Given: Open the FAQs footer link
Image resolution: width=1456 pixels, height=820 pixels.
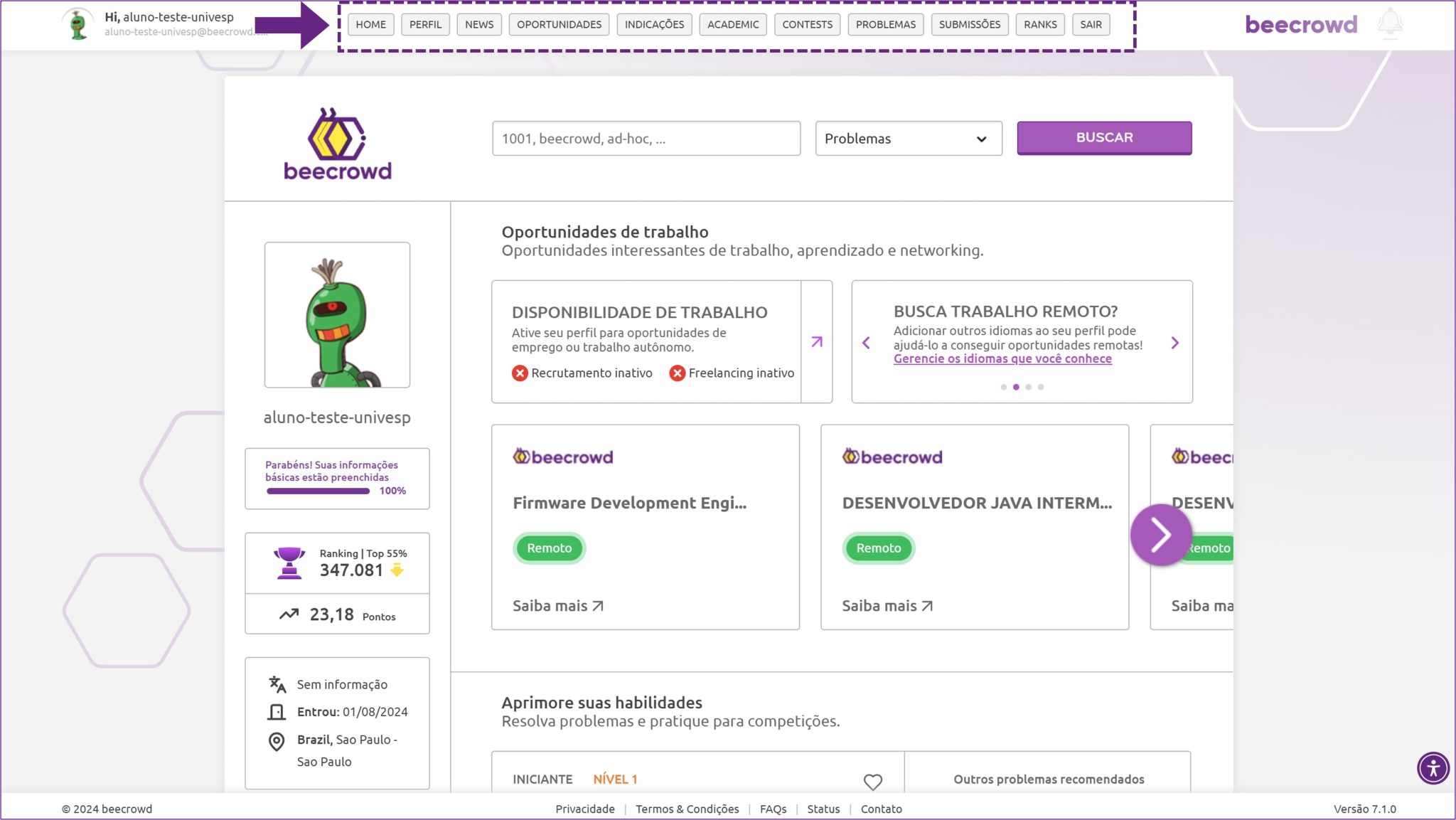Looking at the screenshot, I should pos(773,809).
